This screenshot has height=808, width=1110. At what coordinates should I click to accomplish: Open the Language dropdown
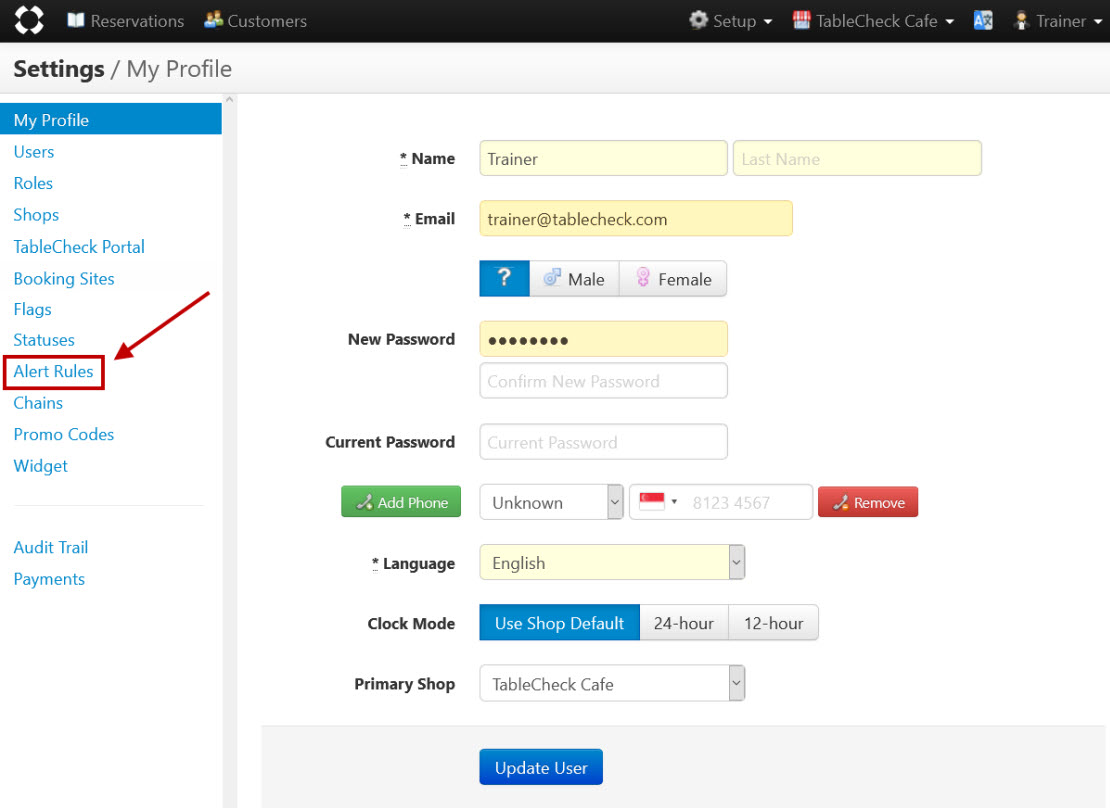coord(612,562)
